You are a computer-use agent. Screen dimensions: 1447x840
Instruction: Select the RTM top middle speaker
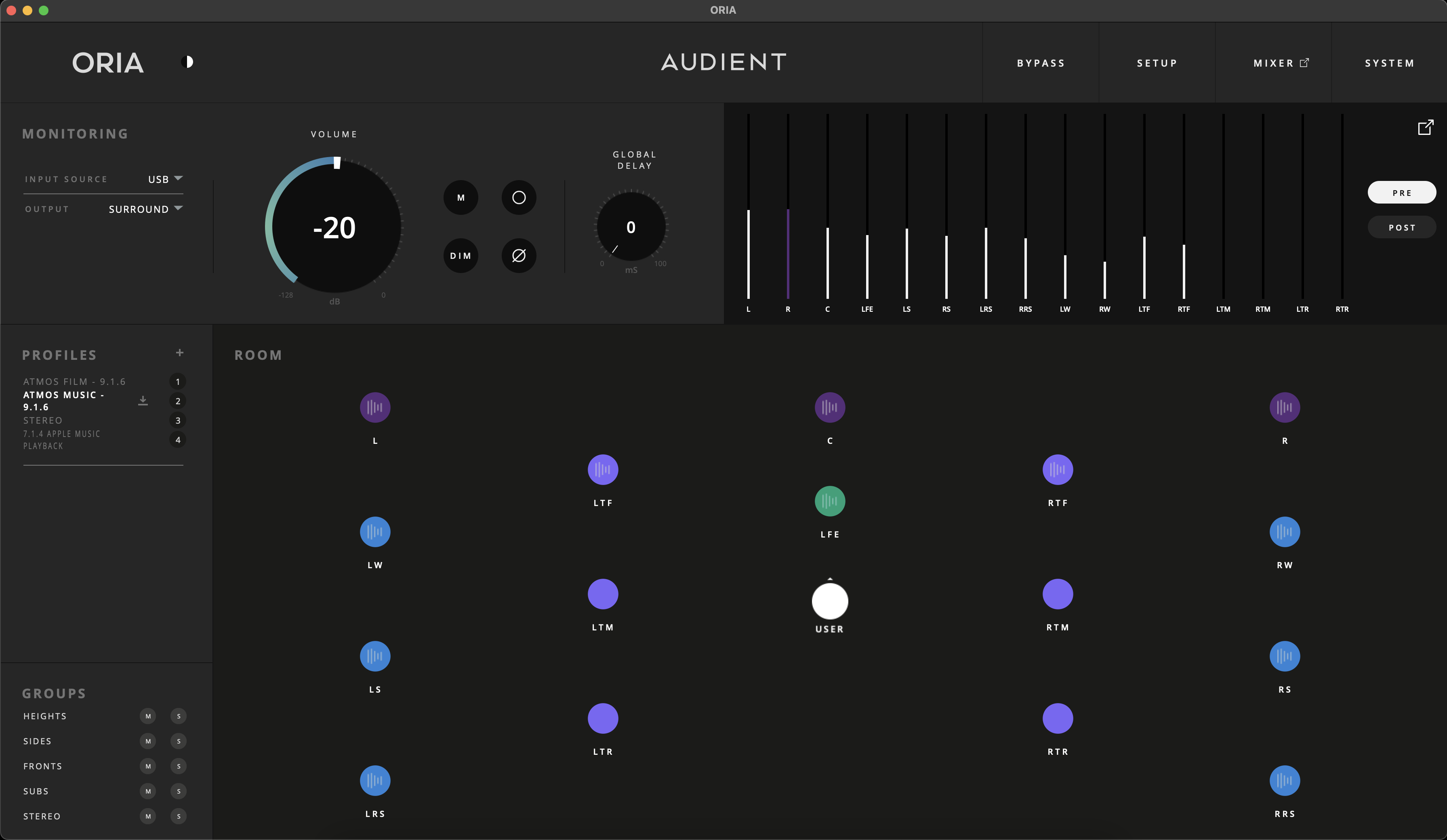[1058, 594]
